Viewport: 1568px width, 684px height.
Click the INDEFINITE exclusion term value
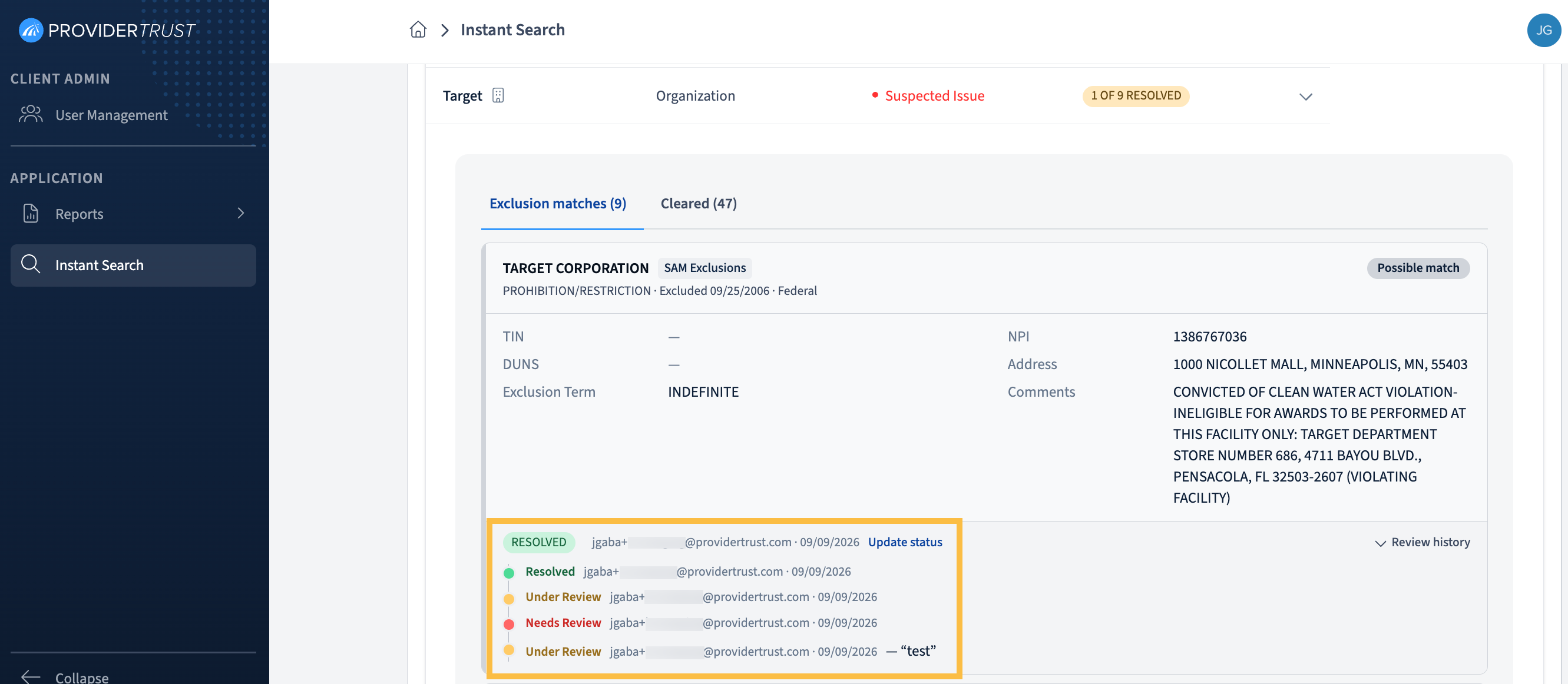[703, 392]
